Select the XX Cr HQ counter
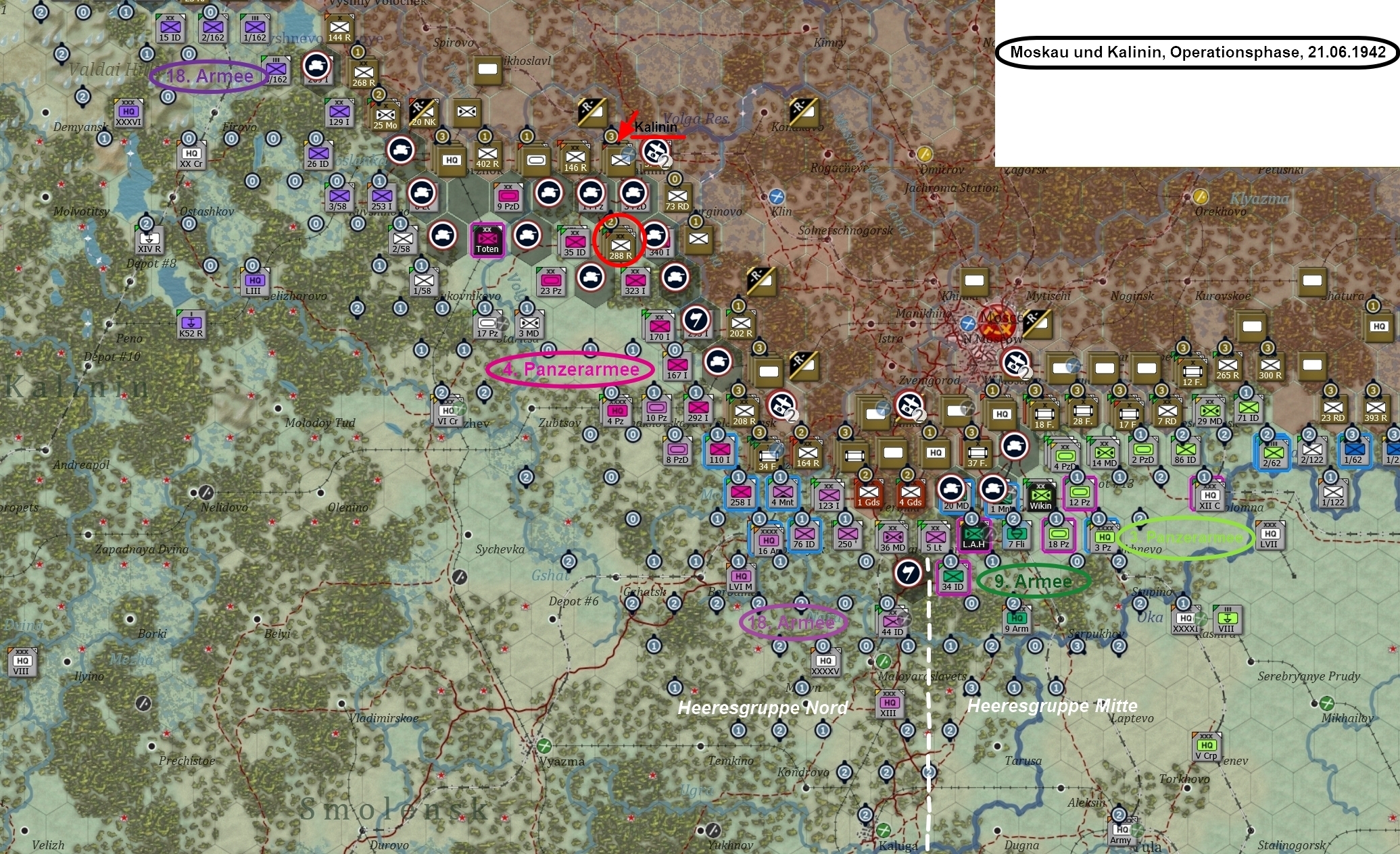Screen dimensions: 1400x854 pyautogui.click(x=191, y=156)
